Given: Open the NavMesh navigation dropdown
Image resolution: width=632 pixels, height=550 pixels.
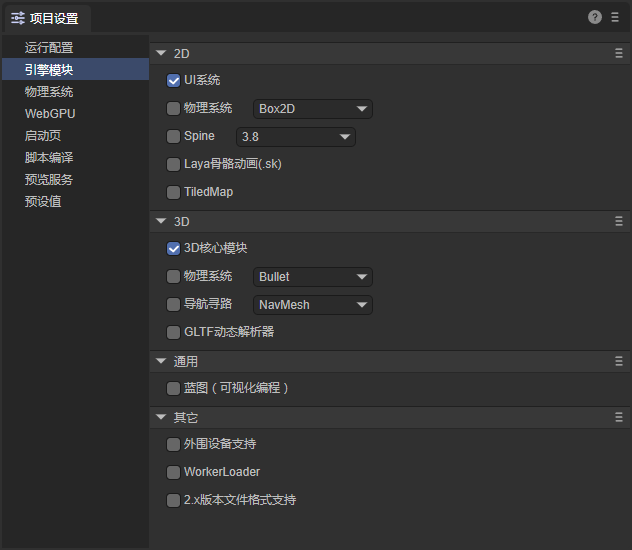Looking at the screenshot, I should coord(312,304).
